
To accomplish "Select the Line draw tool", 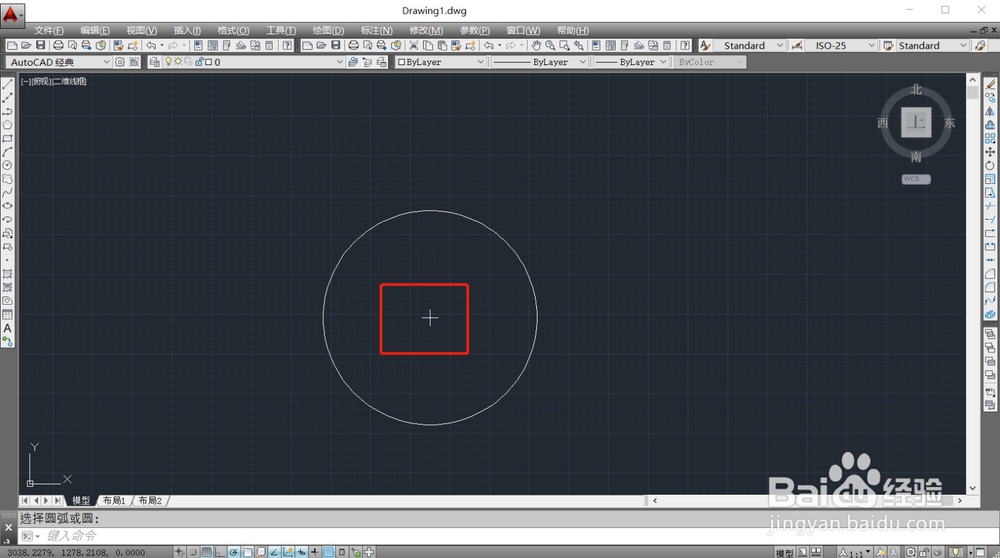I will click(8, 84).
